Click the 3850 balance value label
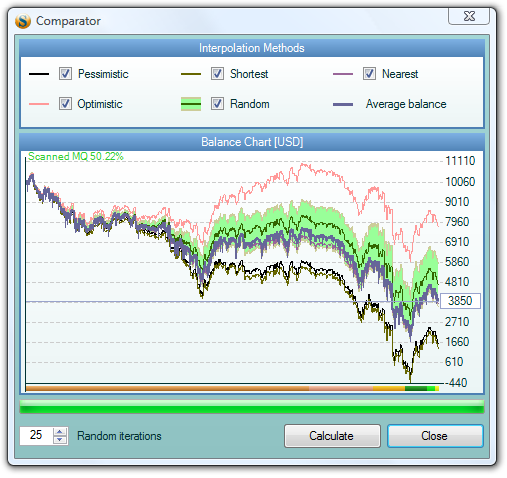The image size is (507, 478). [x=460, y=301]
